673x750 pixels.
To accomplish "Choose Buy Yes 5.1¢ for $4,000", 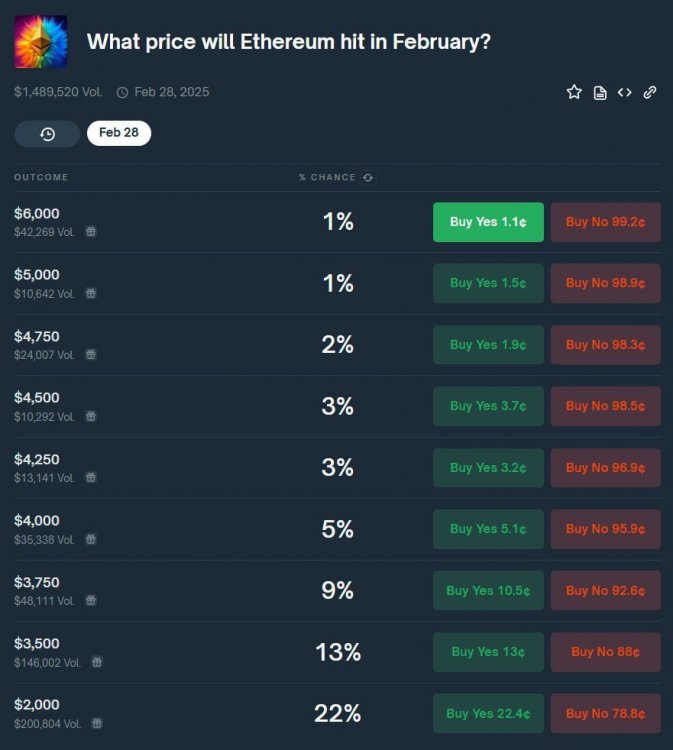I will point(488,529).
